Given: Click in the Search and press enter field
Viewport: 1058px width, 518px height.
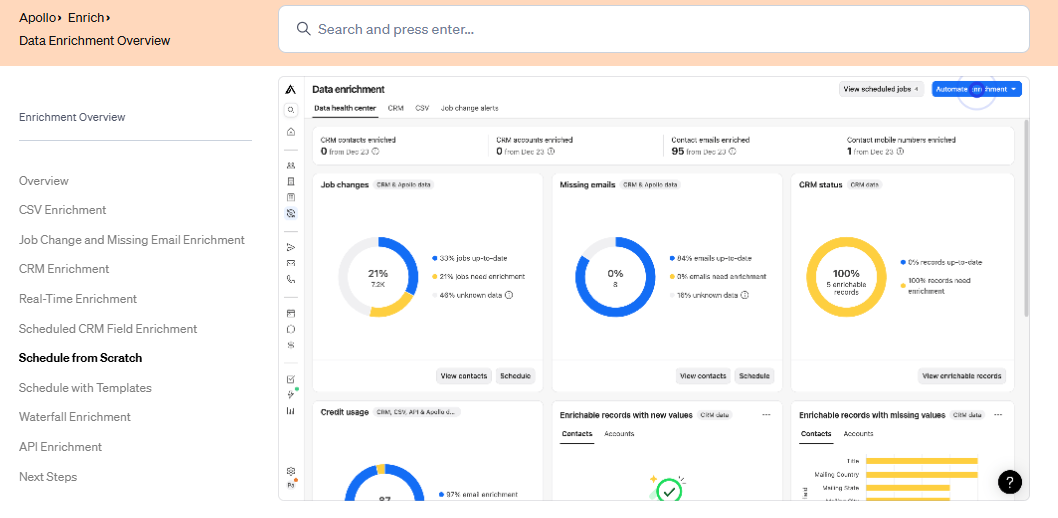Looking at the screenshot, I should (x=654, y=29).
